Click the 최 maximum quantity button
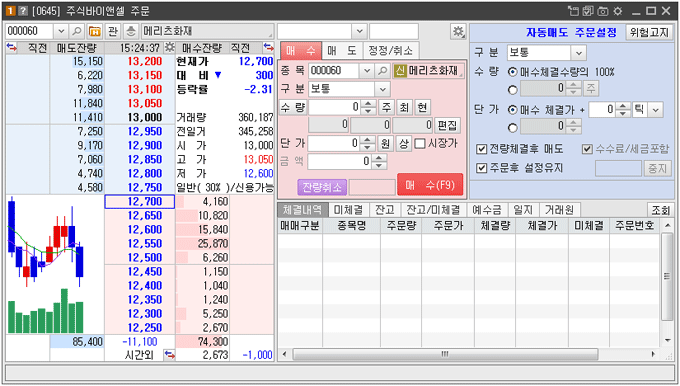The image size is (680, 386). pos(404,107)
